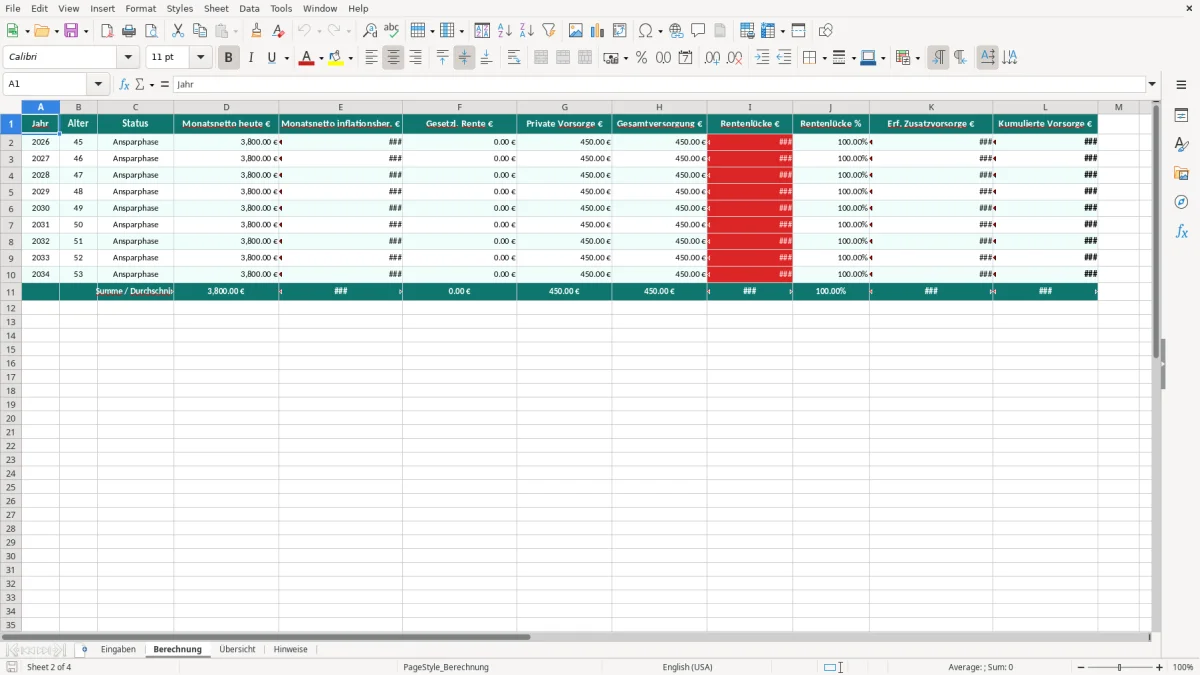Switch to the Hinweise sheet tab

290,649
